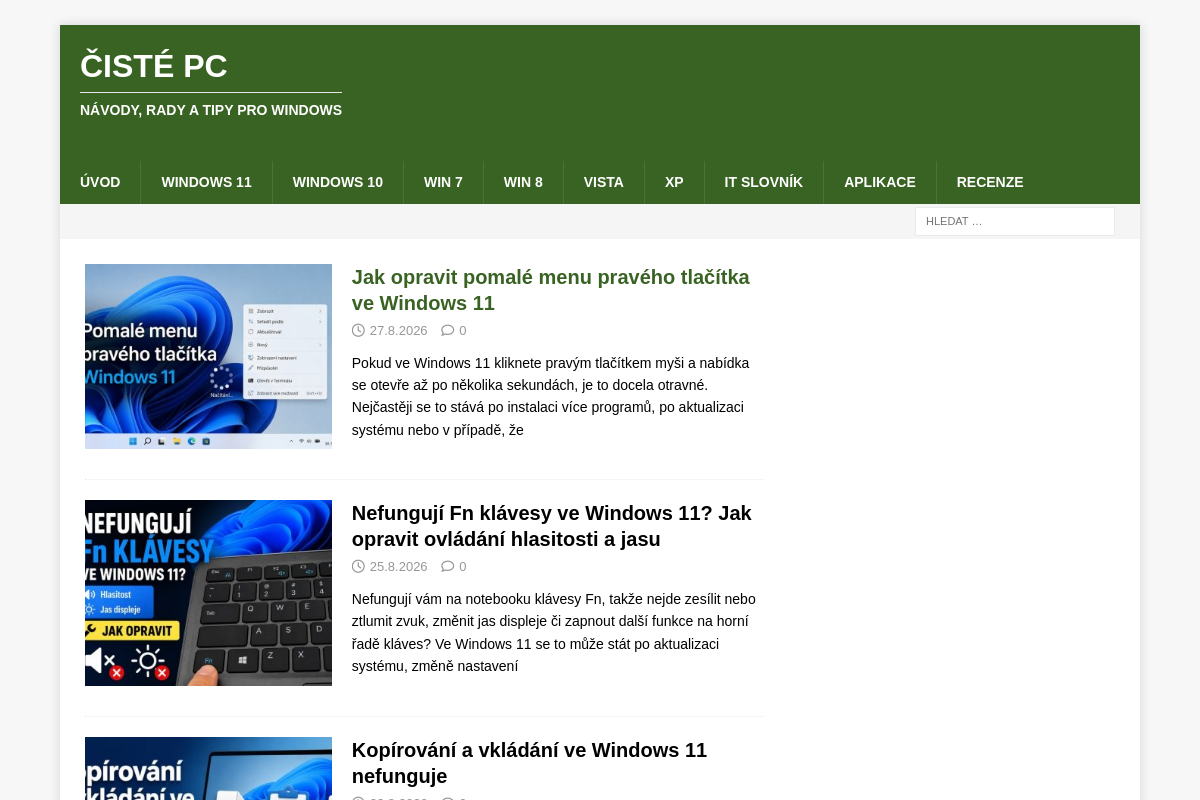Open thumbnail of Nefungují Fn klávesy article
Image resolution: width=1200 pixels, height=800 pixels.
208,593
